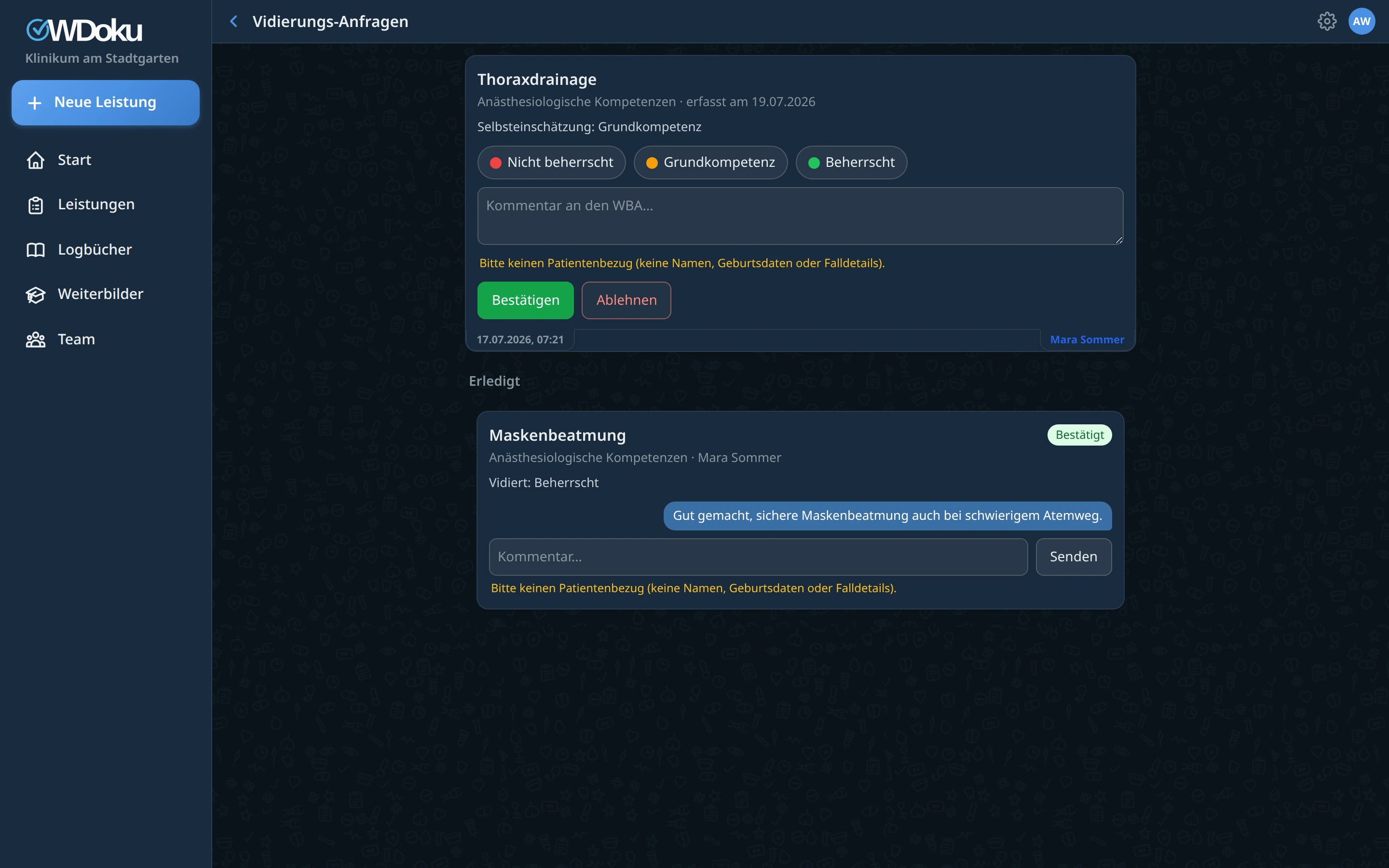Click the Bestätigt status badge
The image size is (1389, 868).
pos(1079,435)
